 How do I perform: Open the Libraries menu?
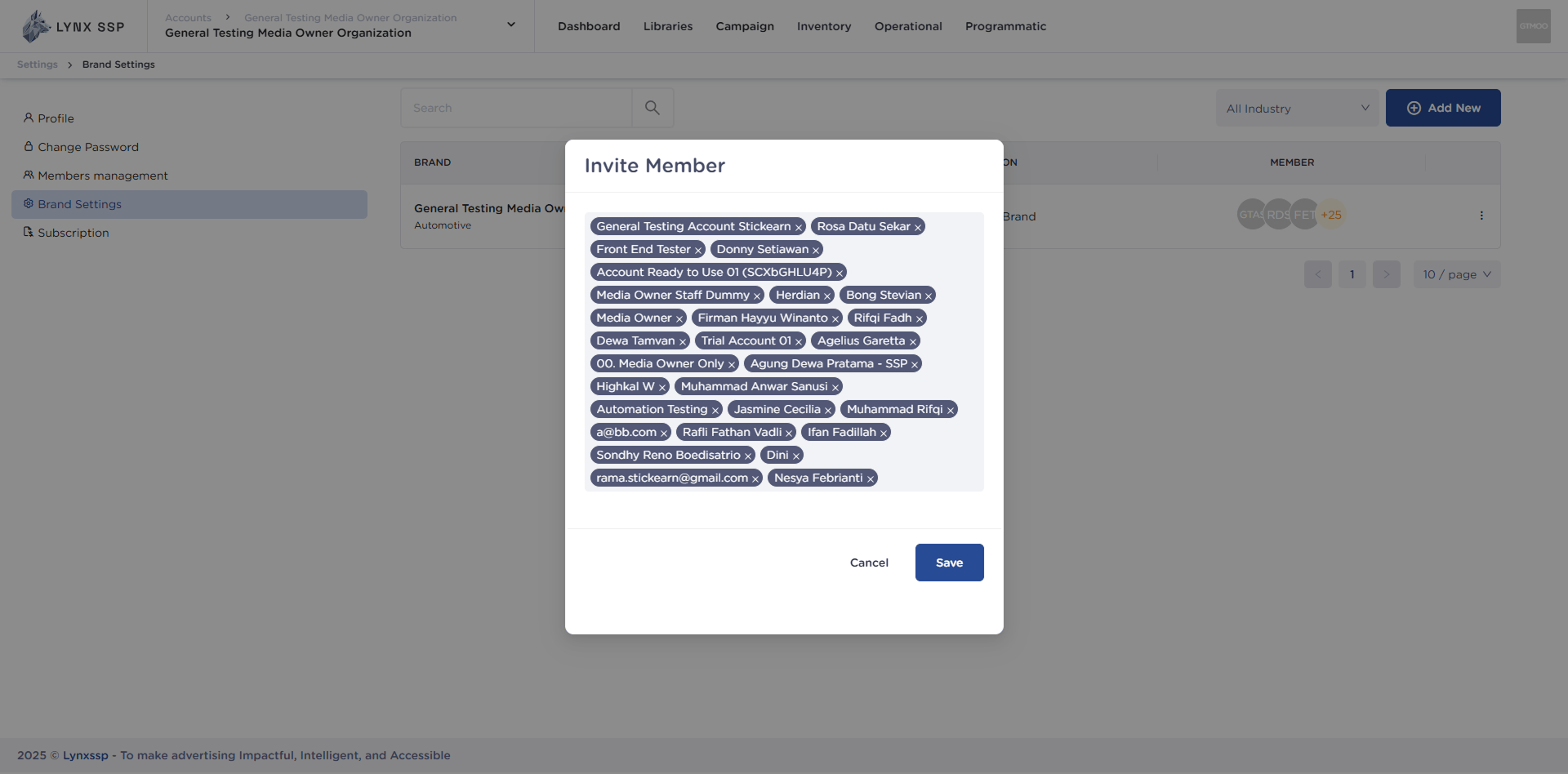668,26
